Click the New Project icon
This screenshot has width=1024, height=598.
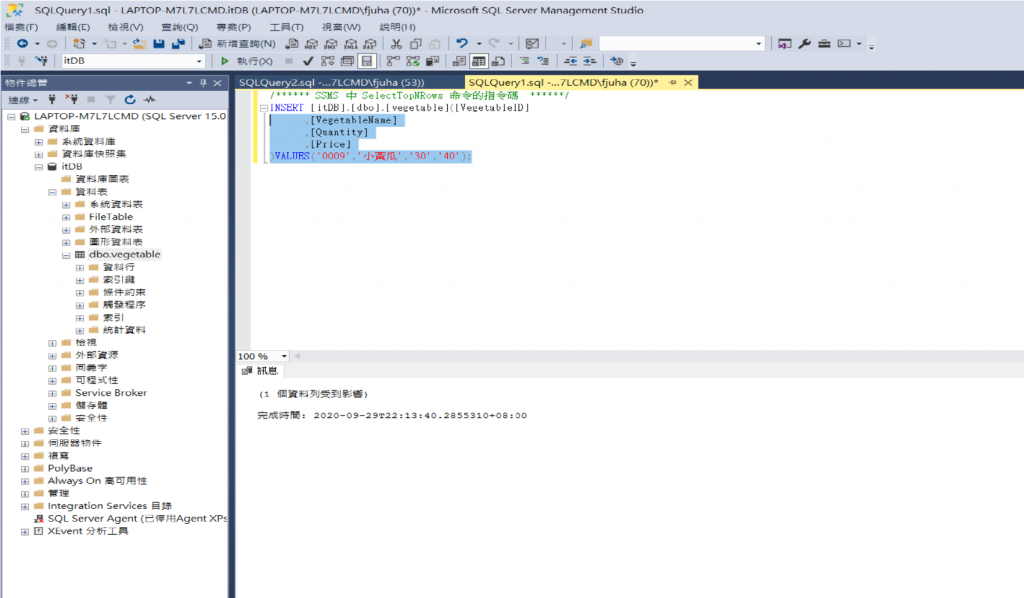79,44
